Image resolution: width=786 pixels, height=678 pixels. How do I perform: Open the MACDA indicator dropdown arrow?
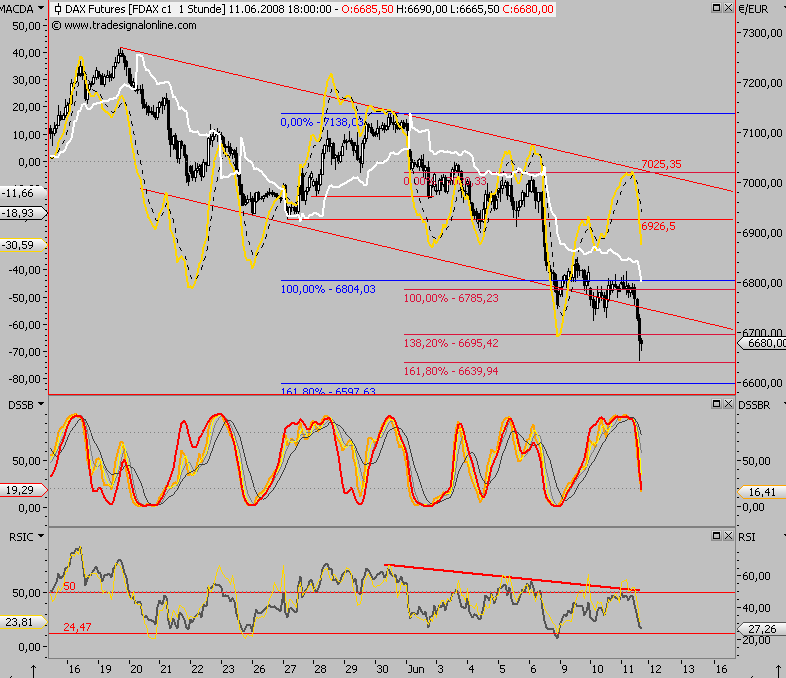(x=41, y=8)
